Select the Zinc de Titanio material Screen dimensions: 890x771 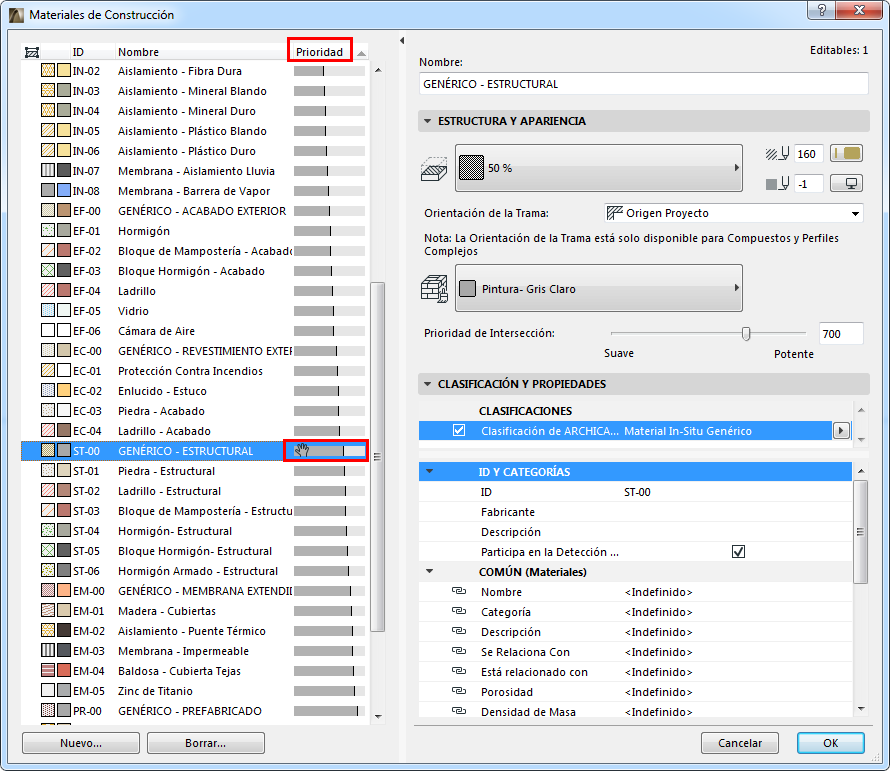[195, 690]
